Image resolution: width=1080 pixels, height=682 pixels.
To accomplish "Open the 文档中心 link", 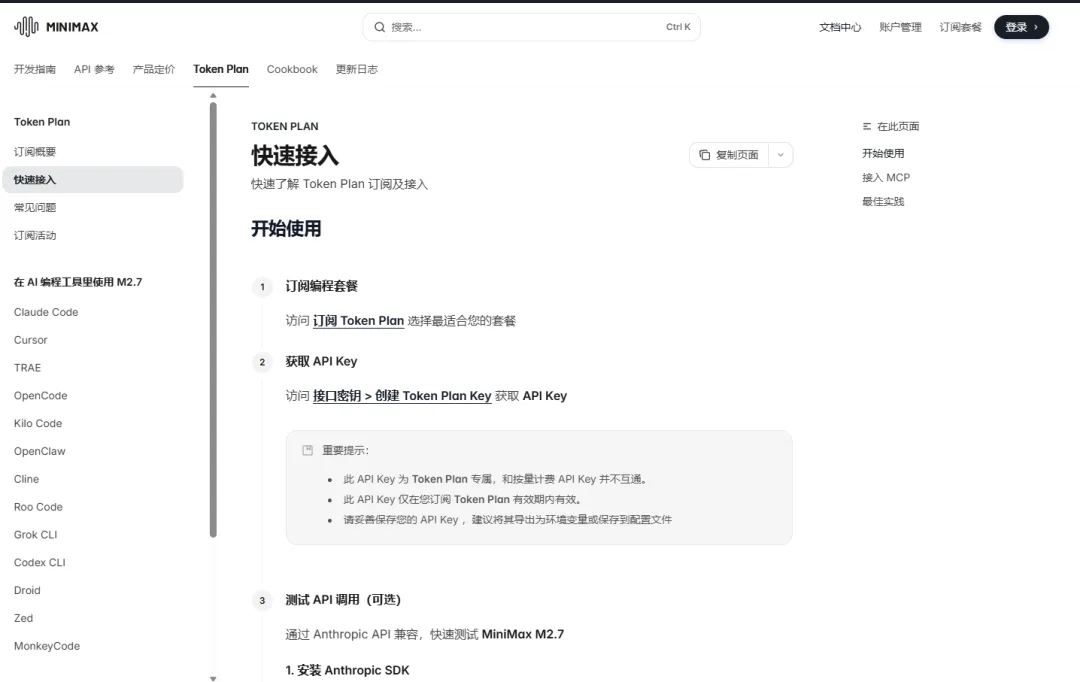I will click(840, 27).
